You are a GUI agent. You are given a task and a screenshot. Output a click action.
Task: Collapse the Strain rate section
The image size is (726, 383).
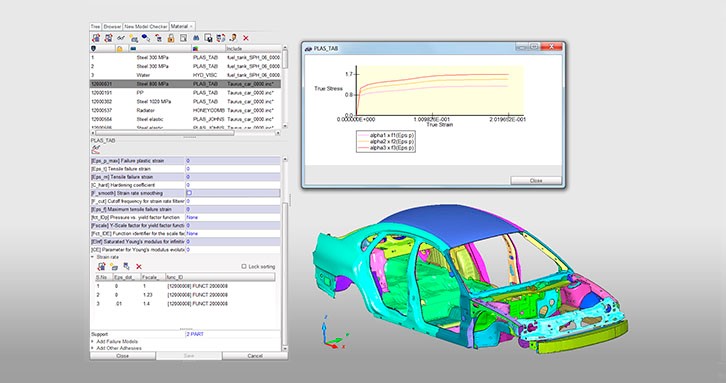[93, 257]
